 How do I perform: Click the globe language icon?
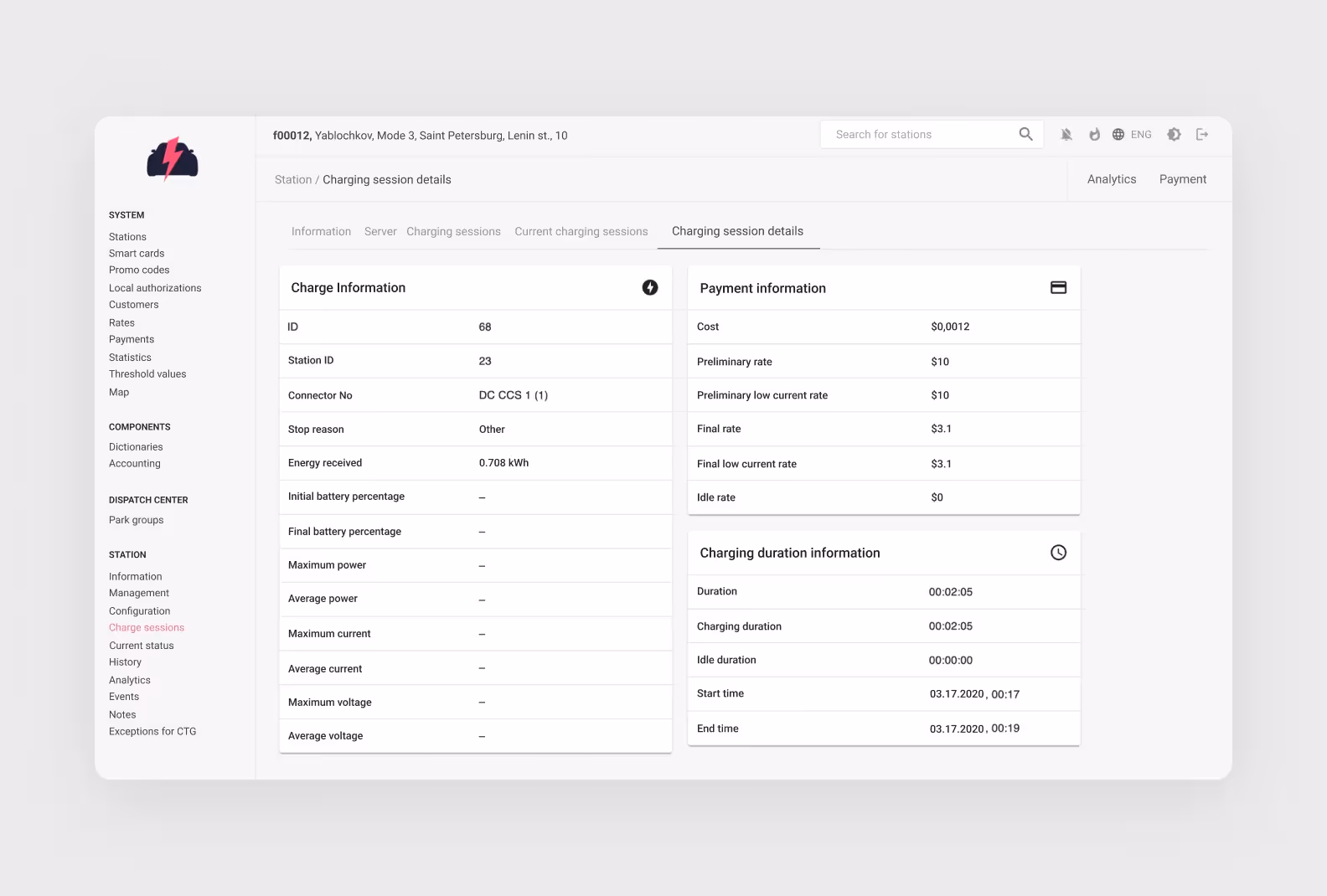click(1118, 134)
